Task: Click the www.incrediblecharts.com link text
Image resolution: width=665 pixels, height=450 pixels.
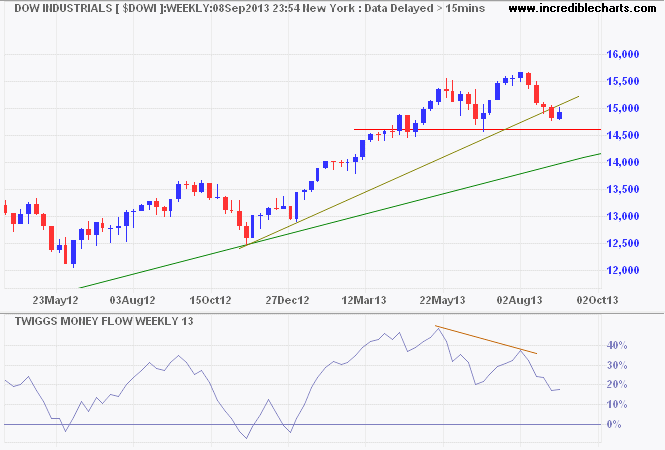Action: point(582,8)
